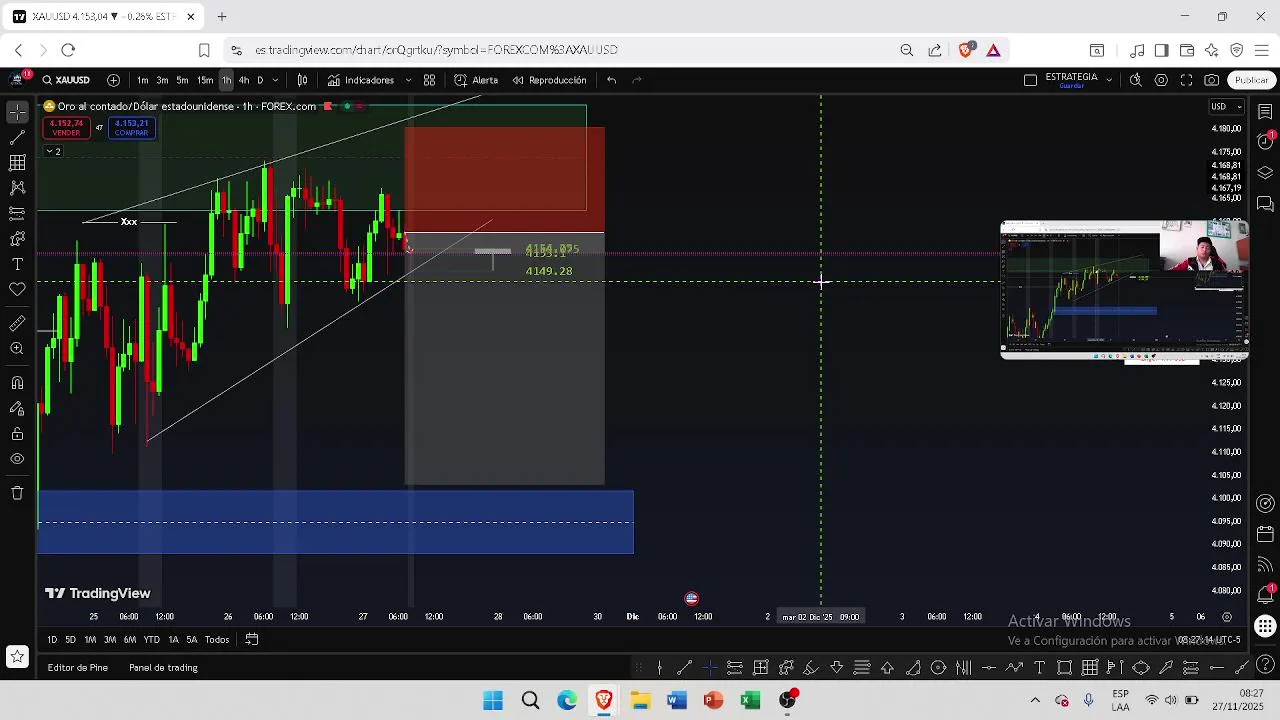This screenshot has height=720, width=1280.
Task: Open the indicator templates grid icon
Action: 429,80
